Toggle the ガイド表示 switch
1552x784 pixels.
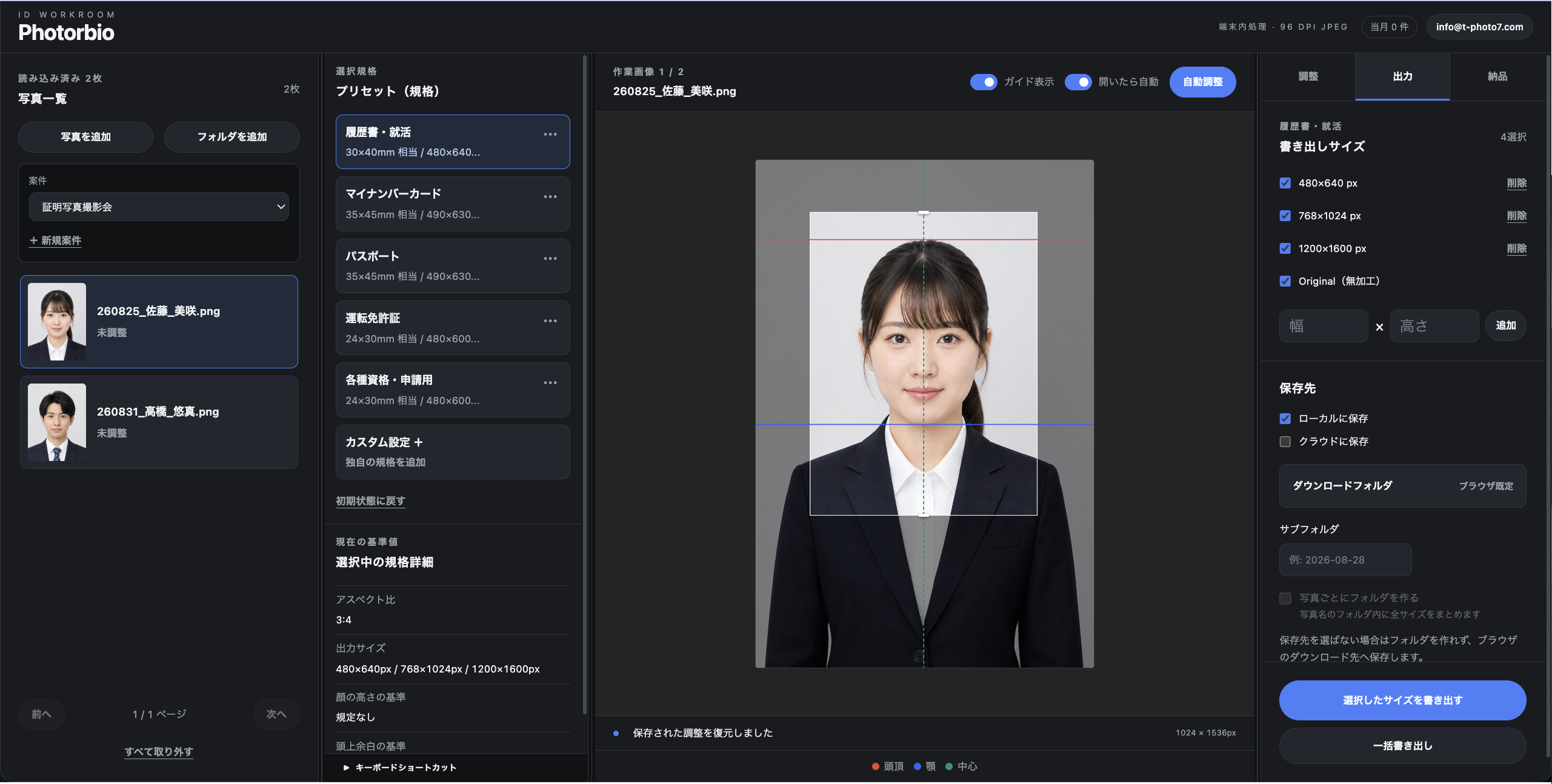click(x=984, y=82)
